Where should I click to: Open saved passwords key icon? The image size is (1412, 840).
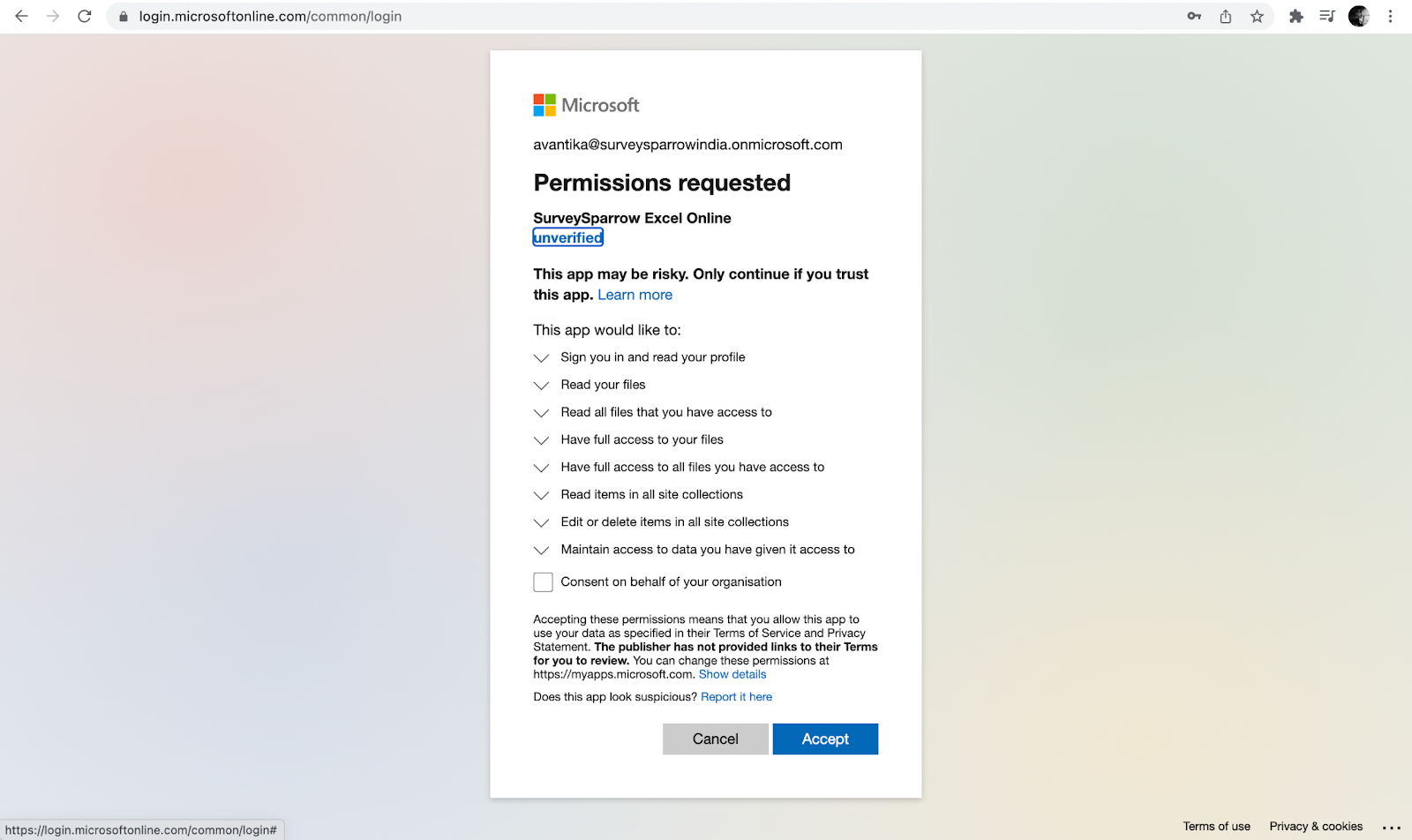pos(1194,16)
